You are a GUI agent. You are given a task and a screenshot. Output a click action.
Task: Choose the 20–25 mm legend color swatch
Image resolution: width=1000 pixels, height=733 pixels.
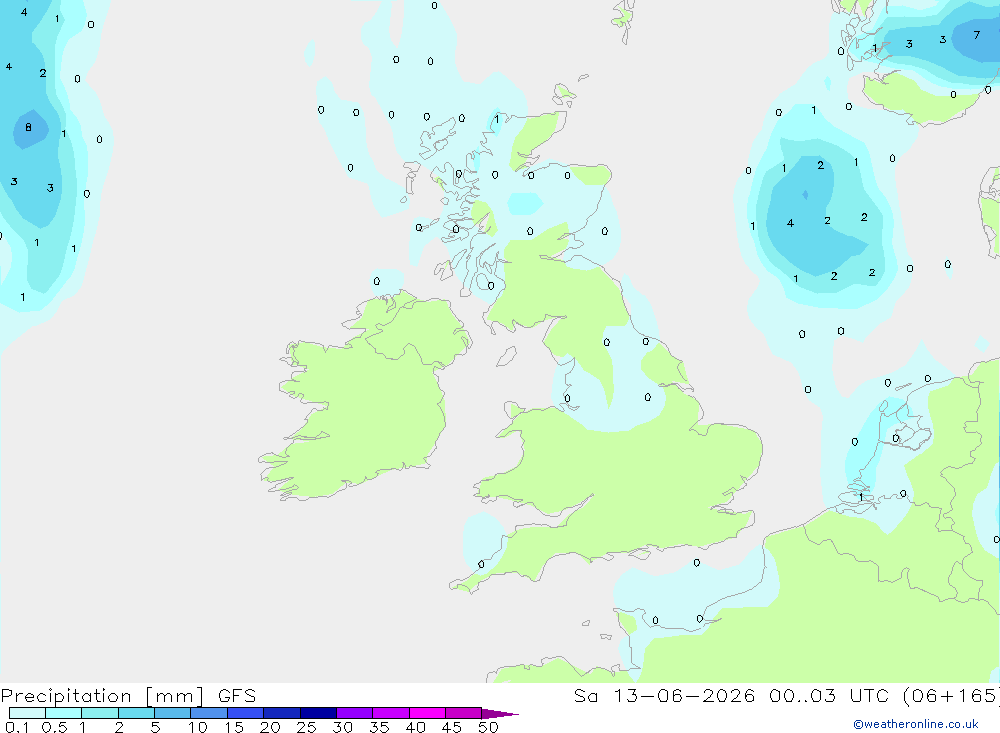(282, 713)
